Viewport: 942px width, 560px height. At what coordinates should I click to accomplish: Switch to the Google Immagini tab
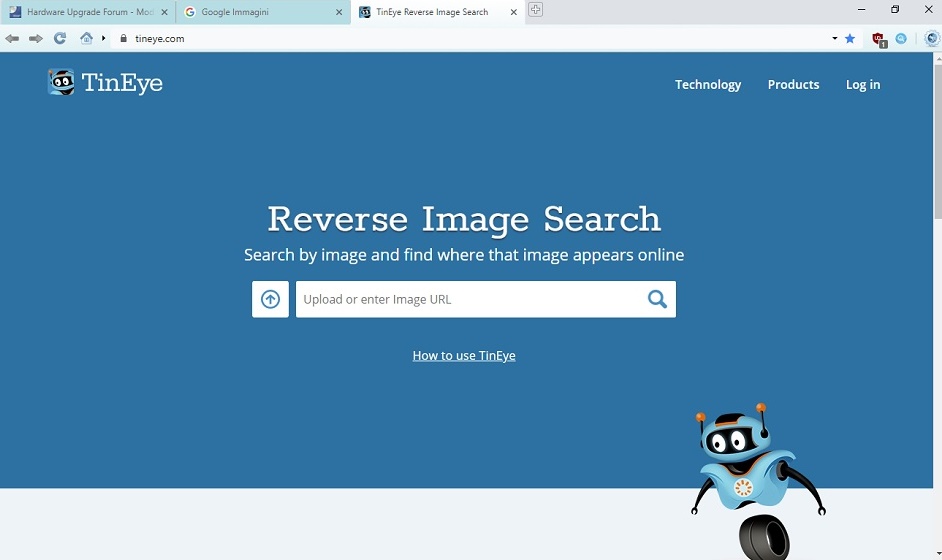[x=263, y=12]
